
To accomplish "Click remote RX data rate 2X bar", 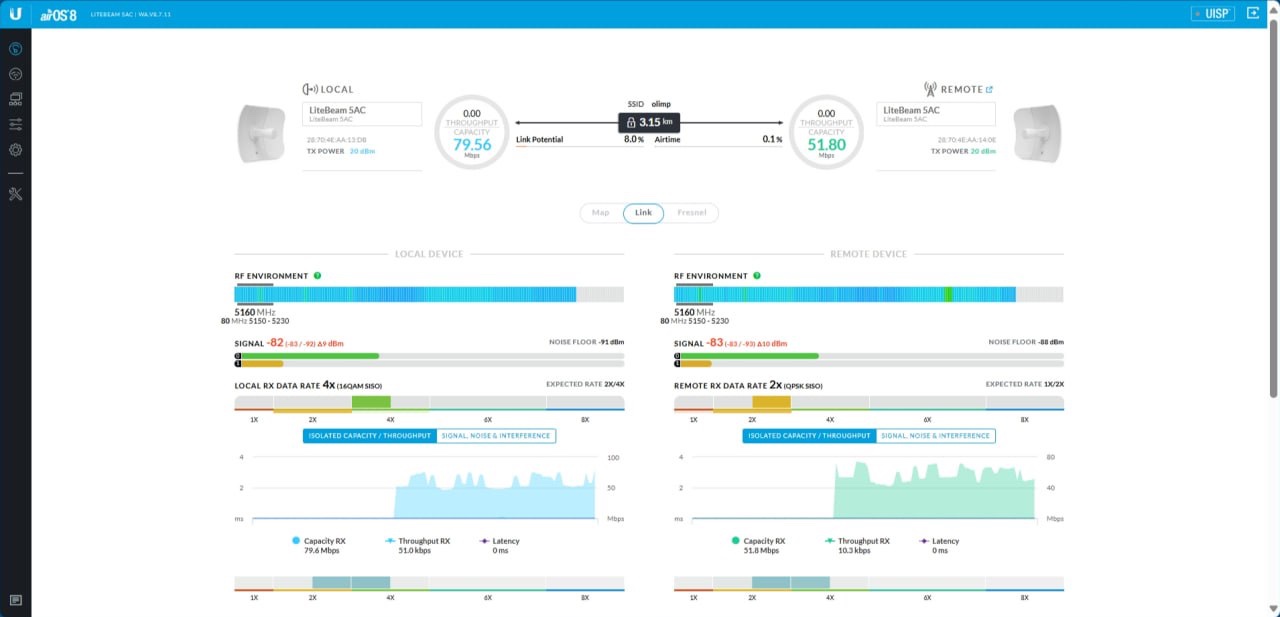I will (x=869, y=403).
